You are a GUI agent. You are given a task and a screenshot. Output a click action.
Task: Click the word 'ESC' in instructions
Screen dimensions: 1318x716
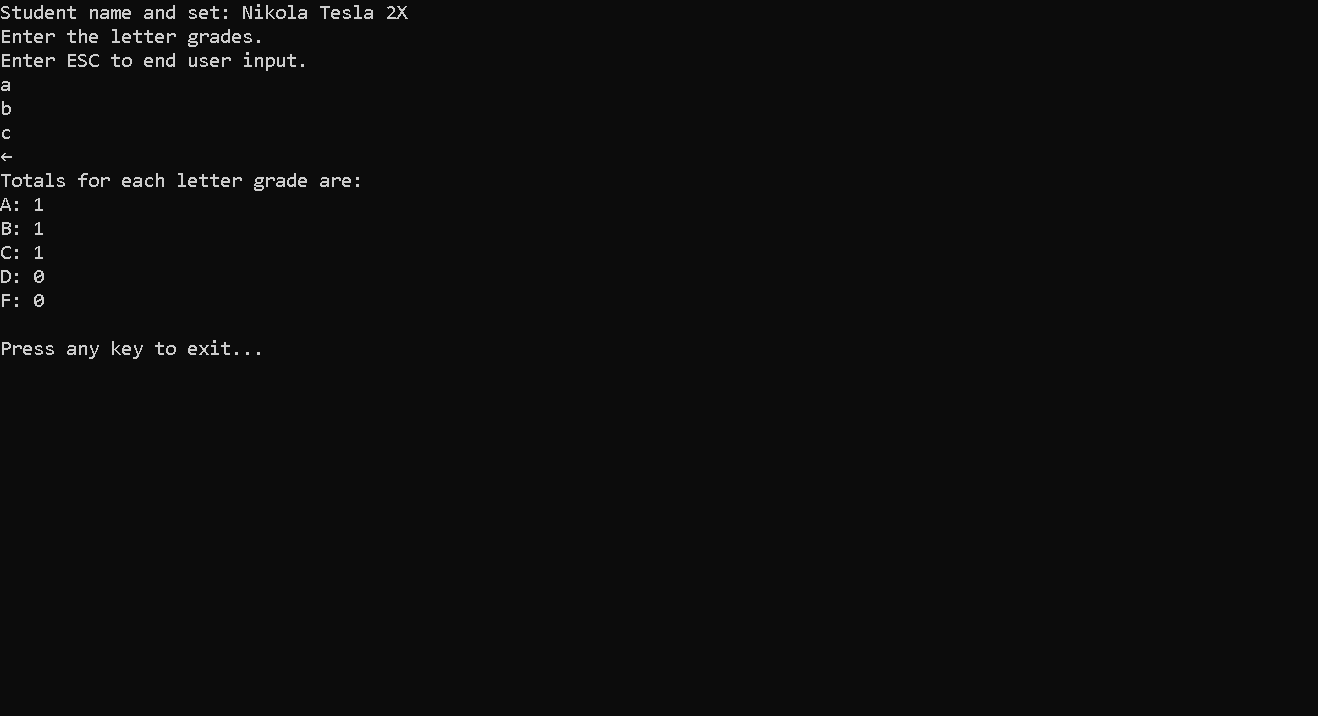pyautogui.click(x=83, y=61)
